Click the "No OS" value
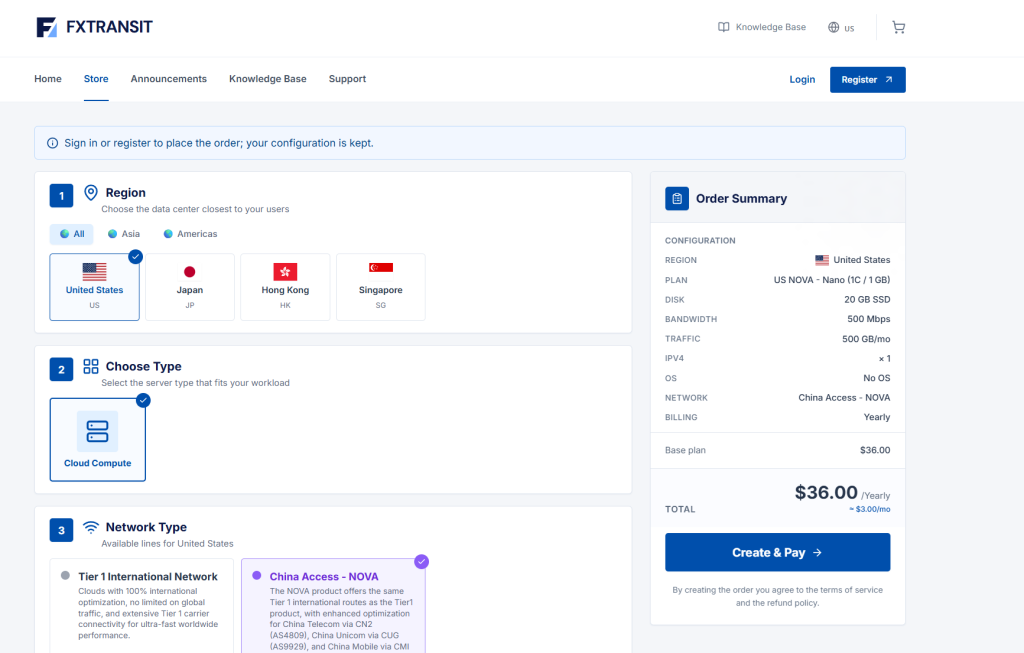1024x653 pixels. (x=876, y=378)
